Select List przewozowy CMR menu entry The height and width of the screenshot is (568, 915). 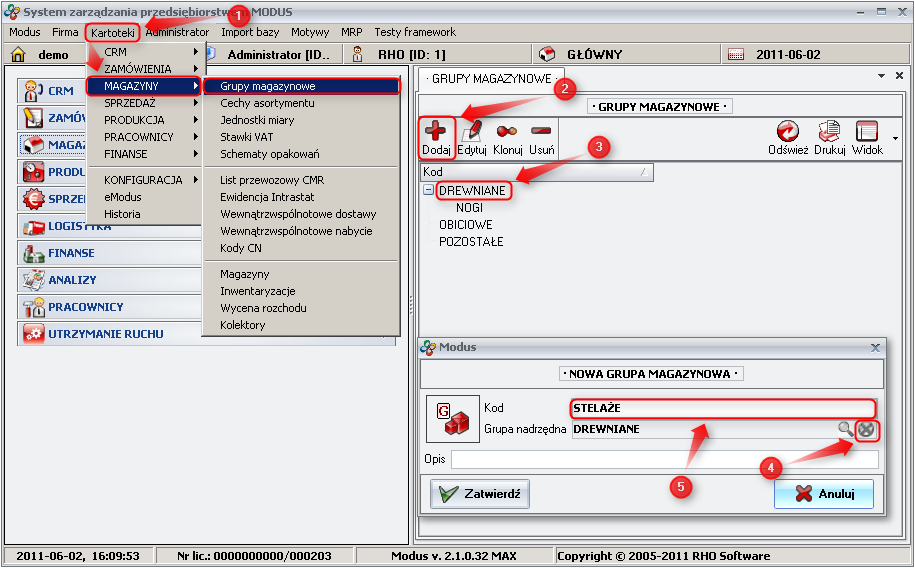coord(301,180)
